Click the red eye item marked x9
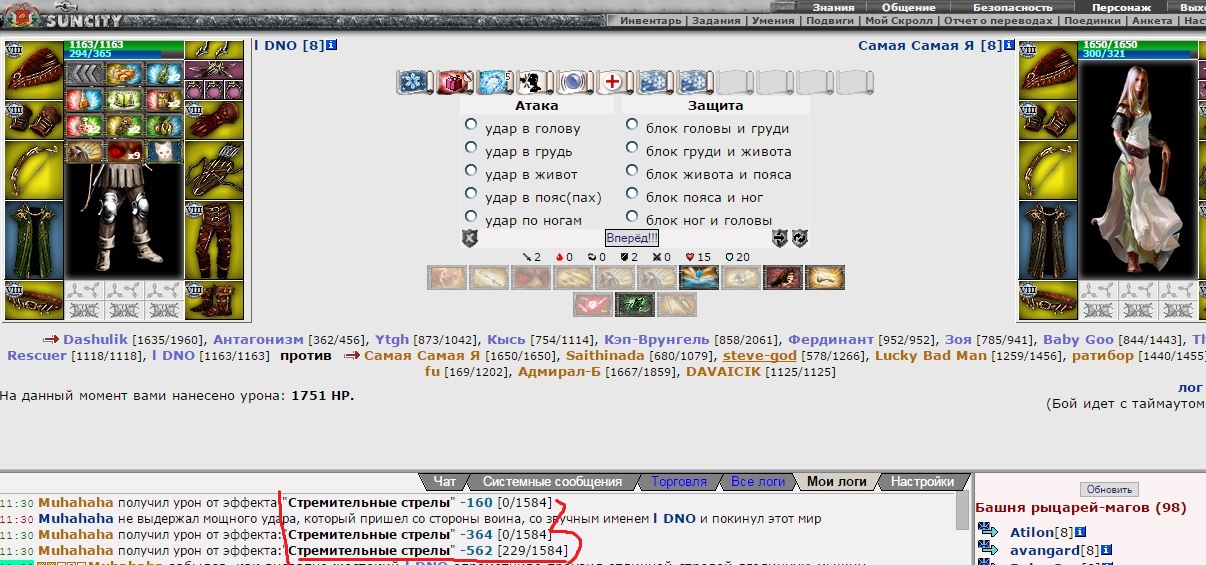This screenshot has width=1206, height=565. tap(124, 152)
